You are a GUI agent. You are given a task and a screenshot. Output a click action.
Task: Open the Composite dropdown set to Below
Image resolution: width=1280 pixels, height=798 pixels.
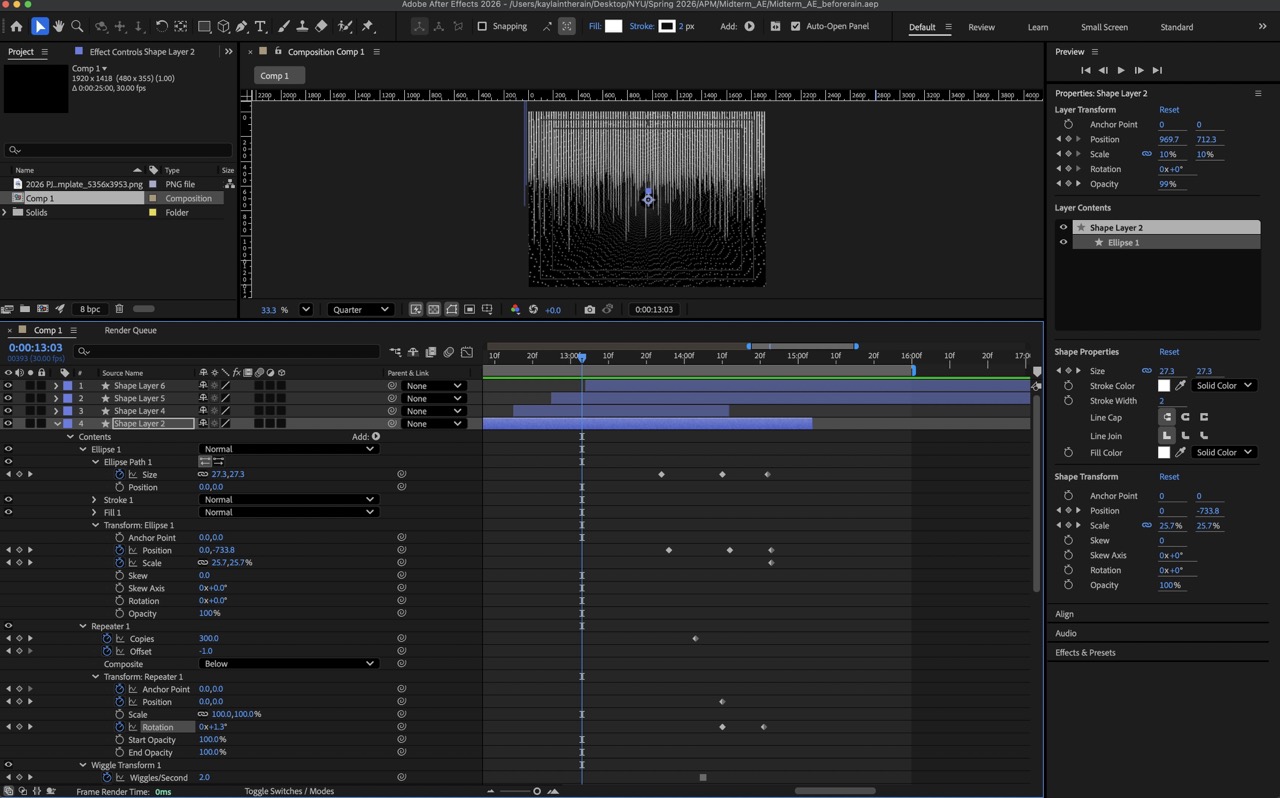290,663
